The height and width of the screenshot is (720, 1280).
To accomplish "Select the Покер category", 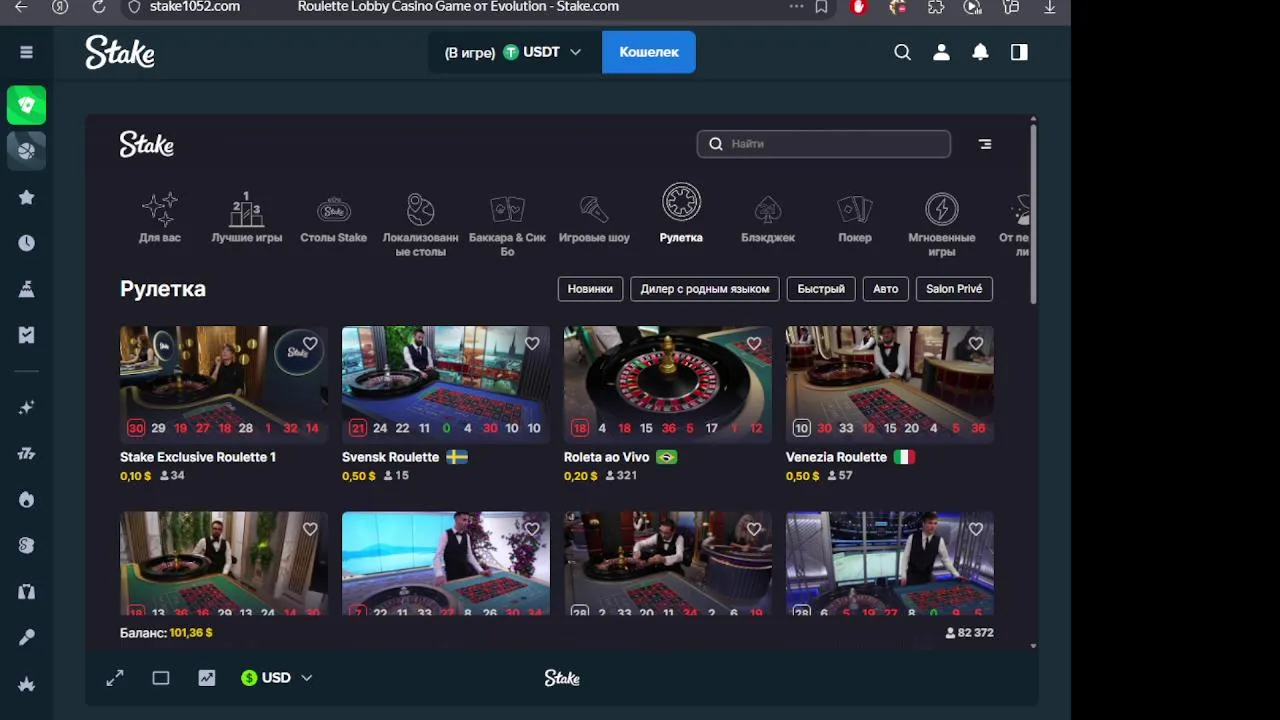I will coord(855,217).
